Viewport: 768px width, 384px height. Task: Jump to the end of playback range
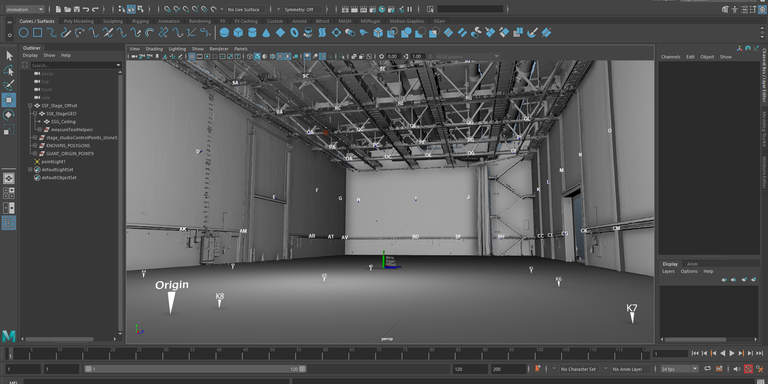click(759, 353)
